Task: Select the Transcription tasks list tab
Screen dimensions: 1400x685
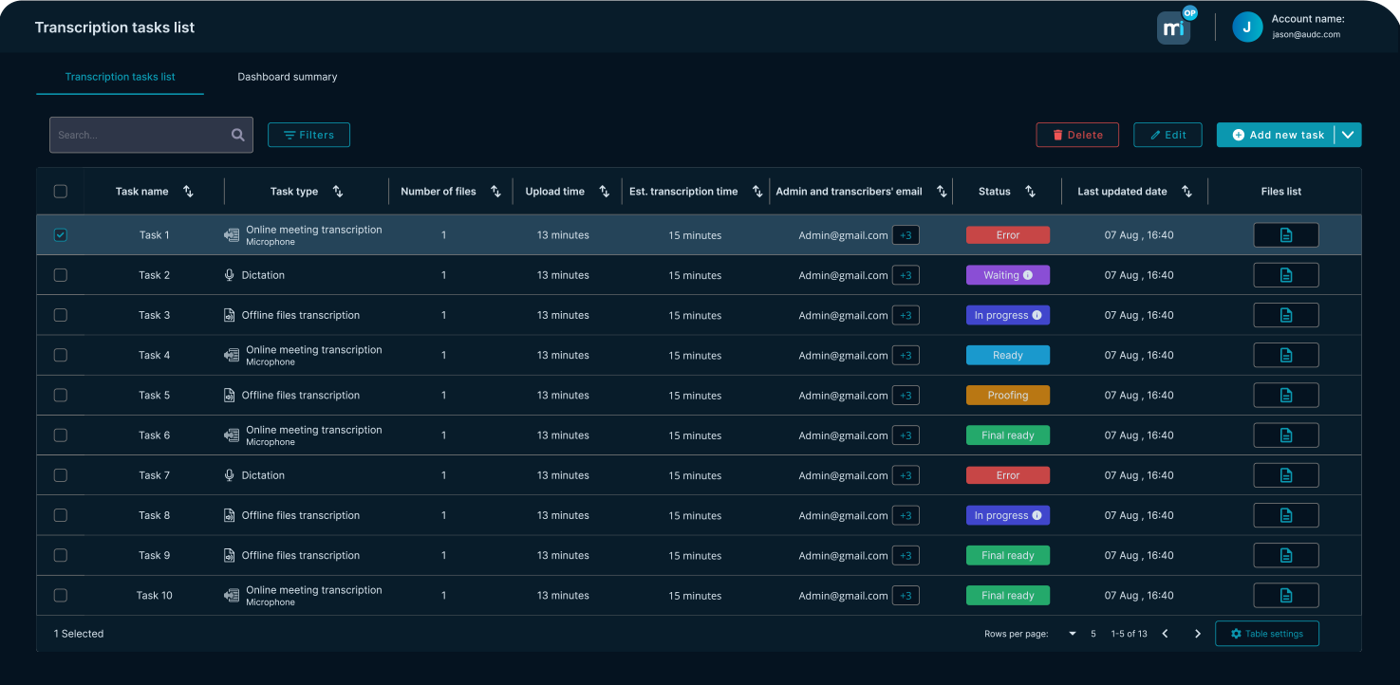Action: pyautogui.click(x=120, y=77)
